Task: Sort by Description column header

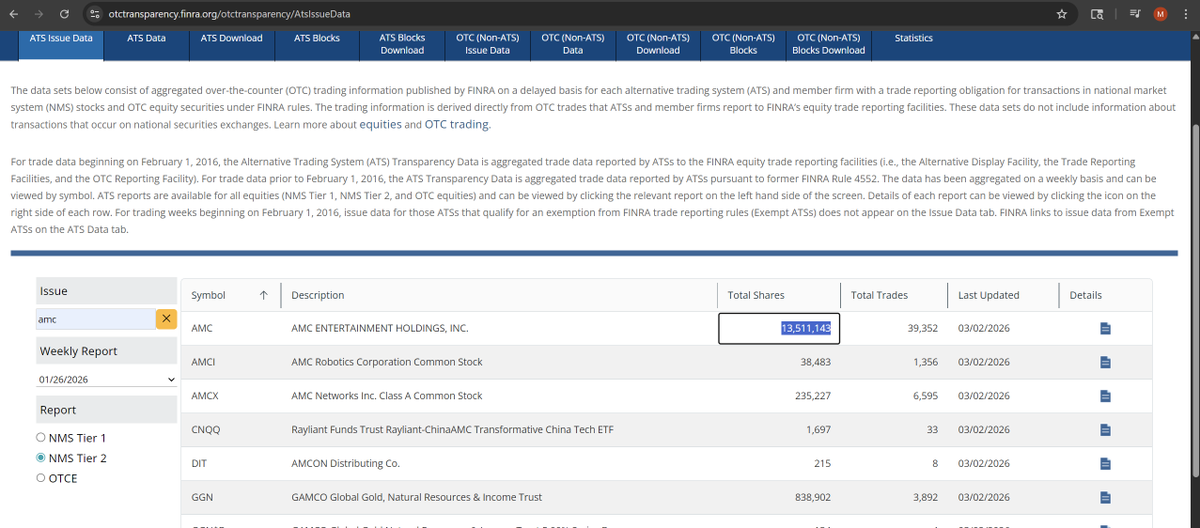Action: click(x=317, y=295)
